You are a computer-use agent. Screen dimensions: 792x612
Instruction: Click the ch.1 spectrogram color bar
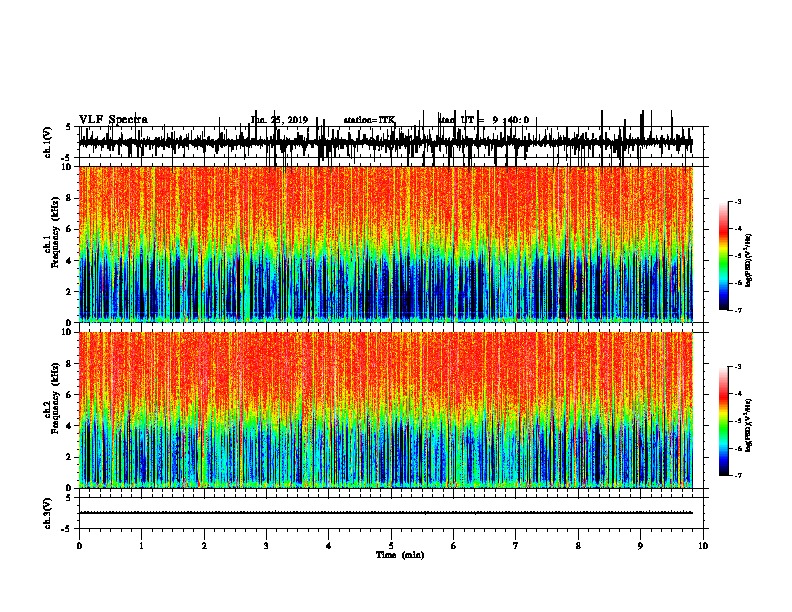click(x=724, y=256)
